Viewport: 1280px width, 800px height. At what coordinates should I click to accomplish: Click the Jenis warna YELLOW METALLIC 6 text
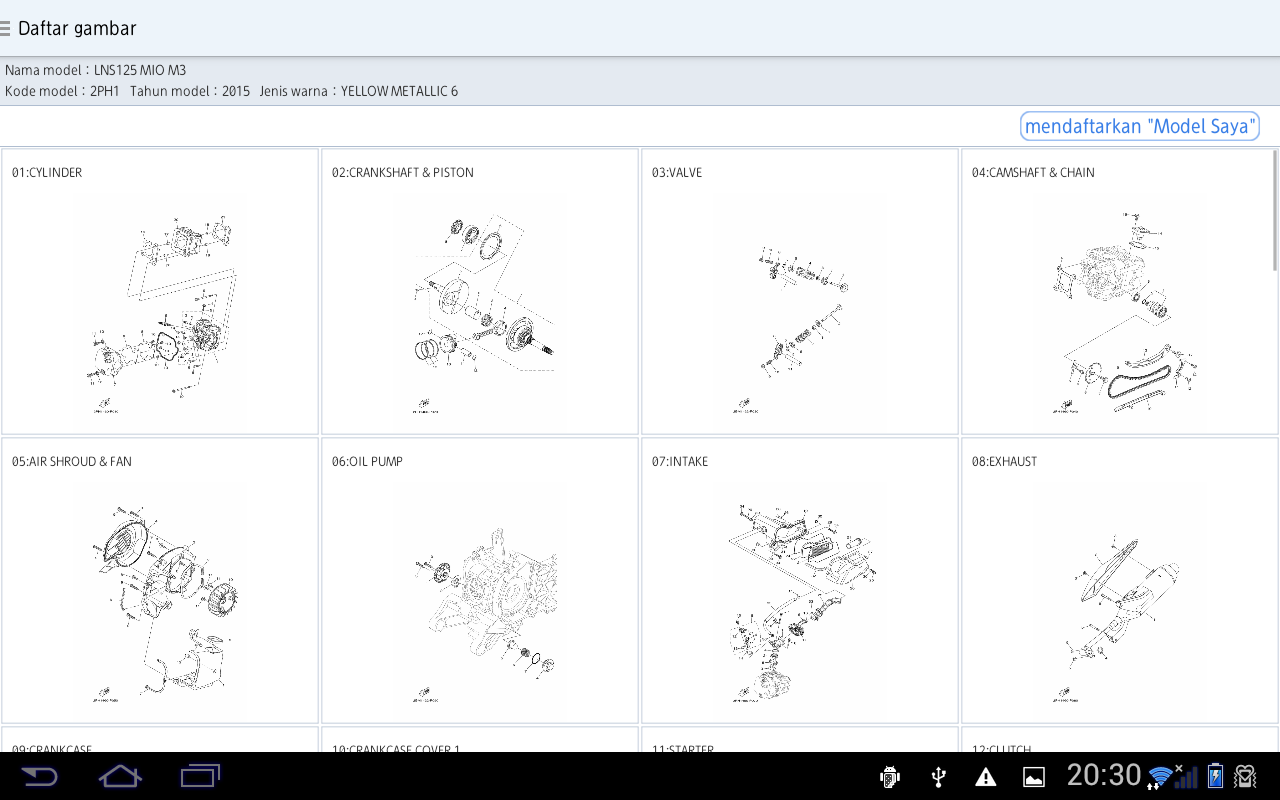tap(358, 91)
